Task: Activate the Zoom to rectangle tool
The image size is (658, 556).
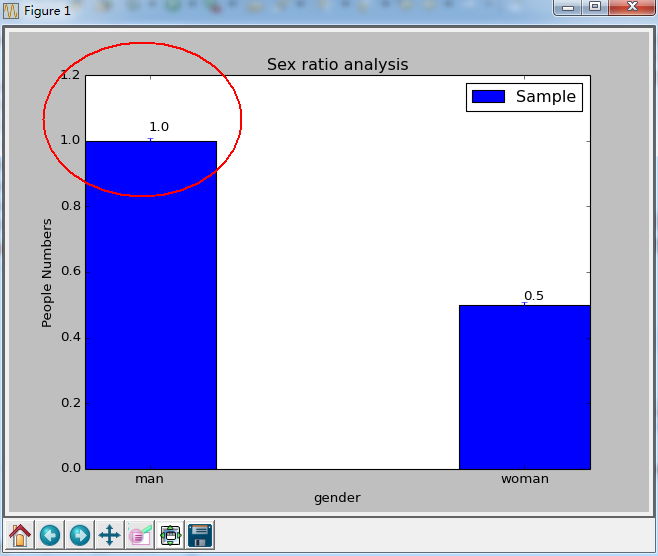Action: 140,535
